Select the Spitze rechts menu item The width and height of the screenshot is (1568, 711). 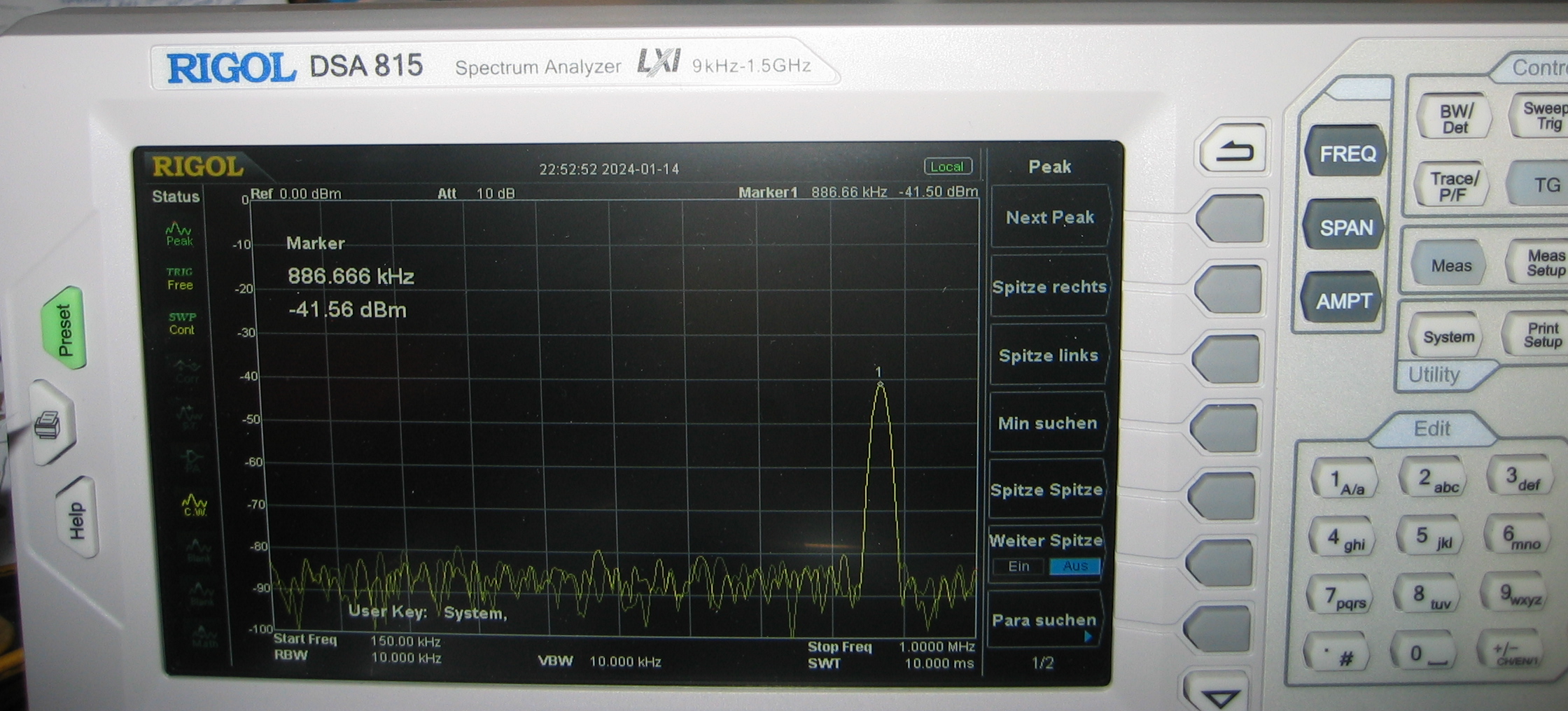point(1049,287)
